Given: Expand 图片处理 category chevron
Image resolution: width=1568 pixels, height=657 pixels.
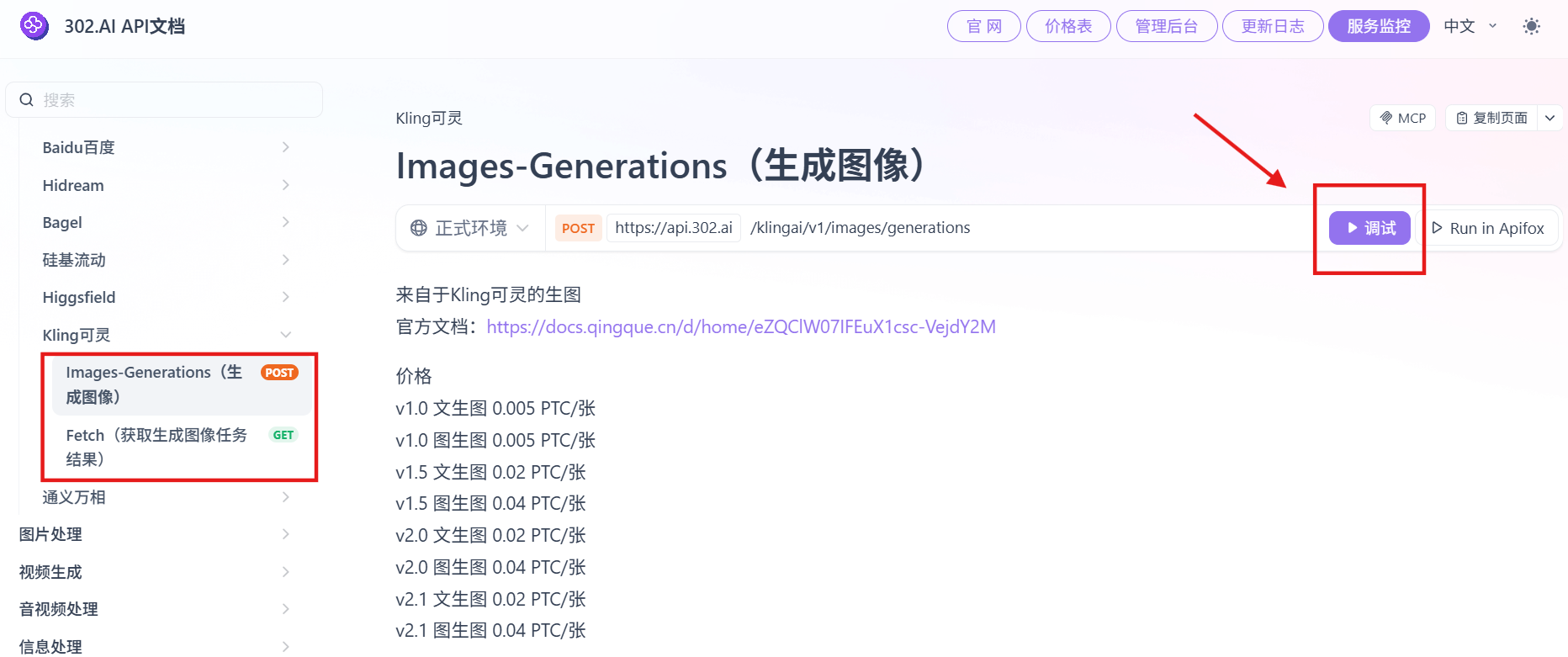Looking at the screenshot, I should click(286, 534).
